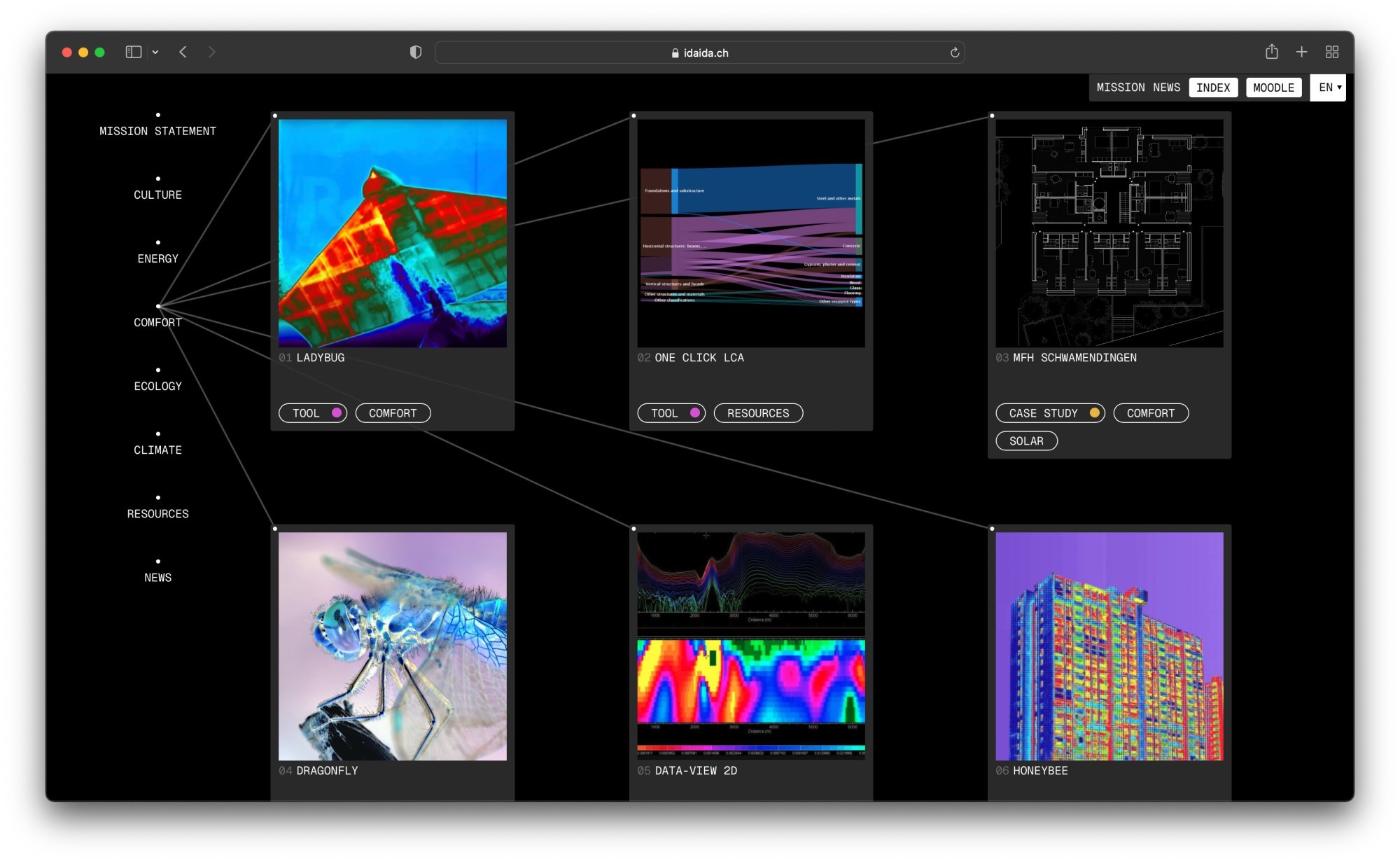Select COMFORT in the left menu
Viewport: 1400px width, 862px height.
157,322
